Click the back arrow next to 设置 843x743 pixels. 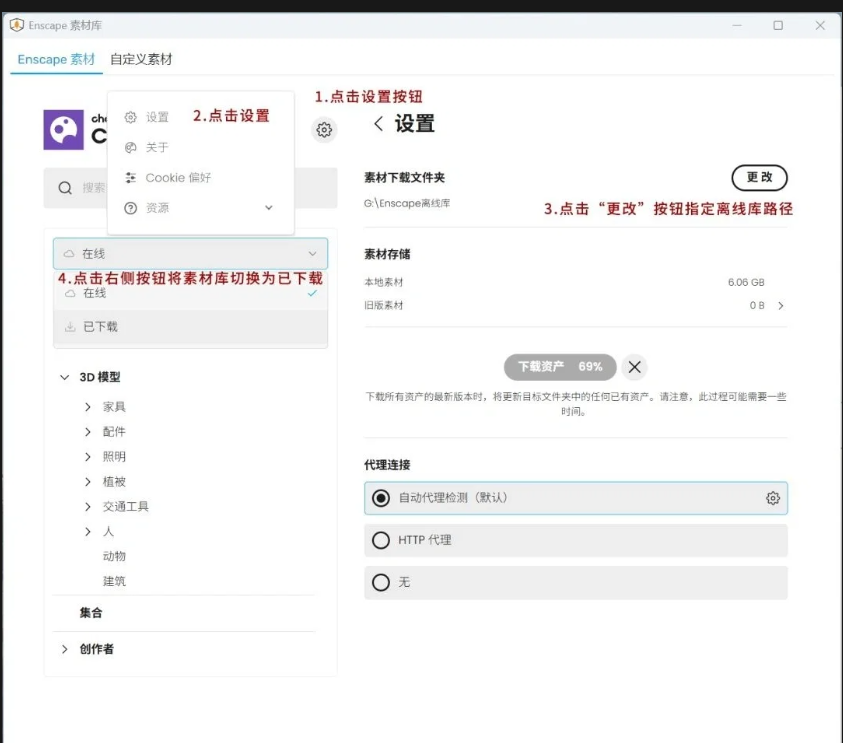coord(378,124)
